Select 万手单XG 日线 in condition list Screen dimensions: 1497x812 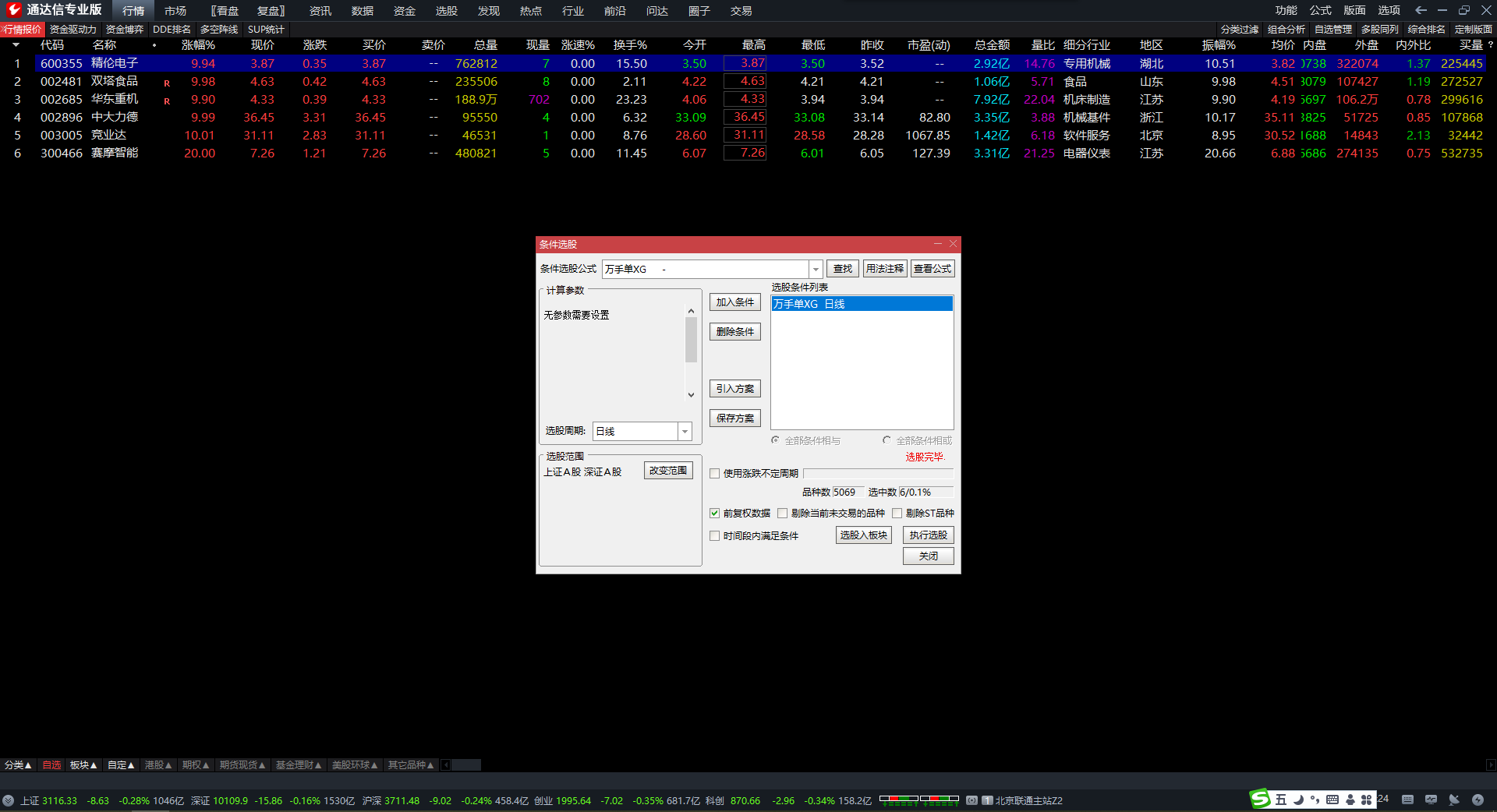click(862, 304)
